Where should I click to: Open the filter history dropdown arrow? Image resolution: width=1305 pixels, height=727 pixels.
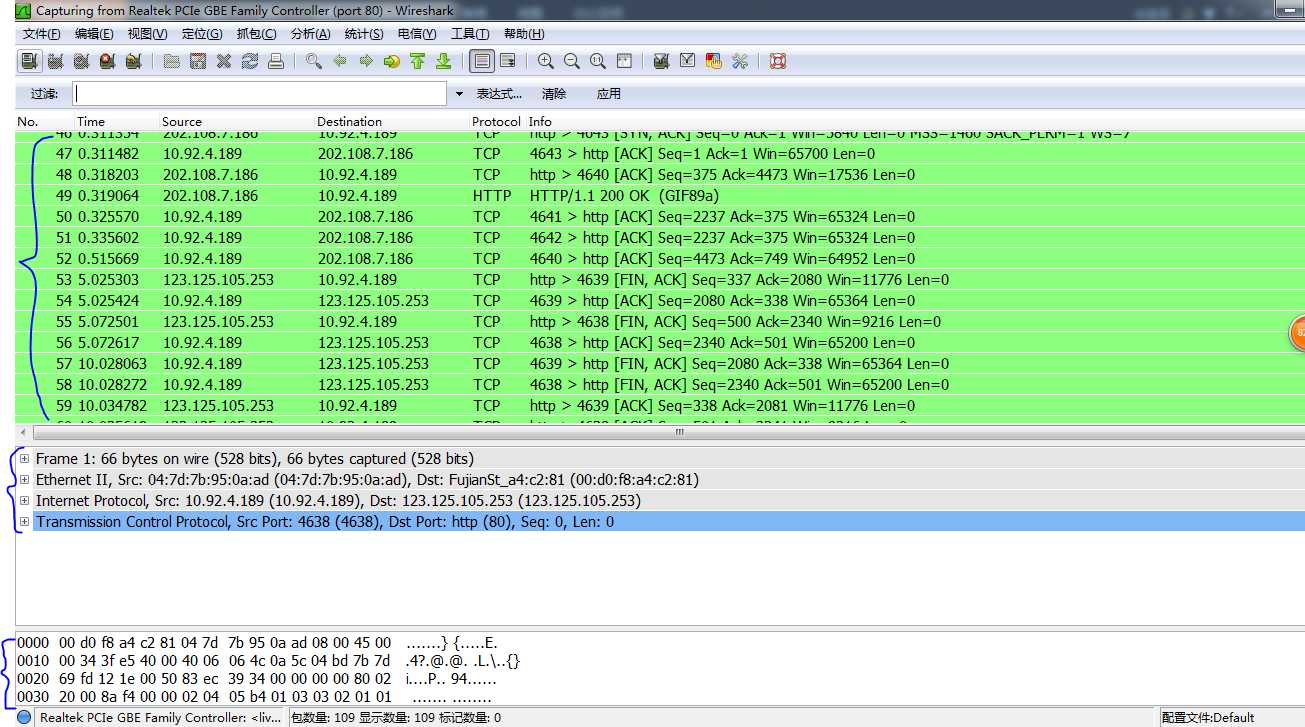coord(459,94)
